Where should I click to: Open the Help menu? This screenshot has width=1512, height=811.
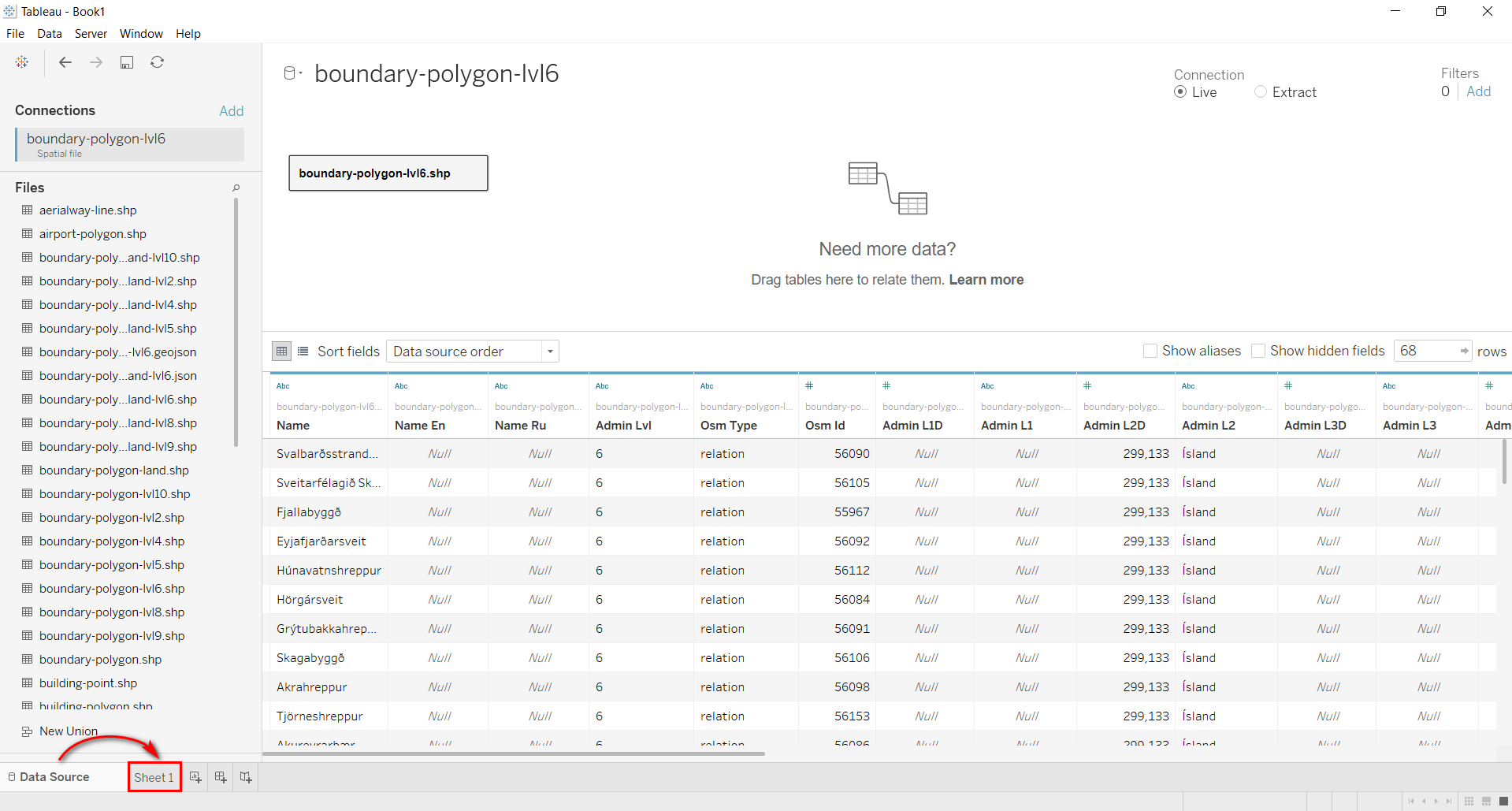(188, 34)
